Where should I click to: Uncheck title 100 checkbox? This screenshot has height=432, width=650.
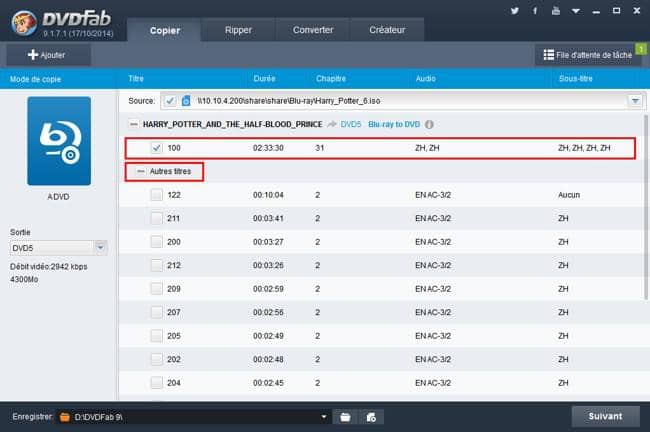[156, 148]
